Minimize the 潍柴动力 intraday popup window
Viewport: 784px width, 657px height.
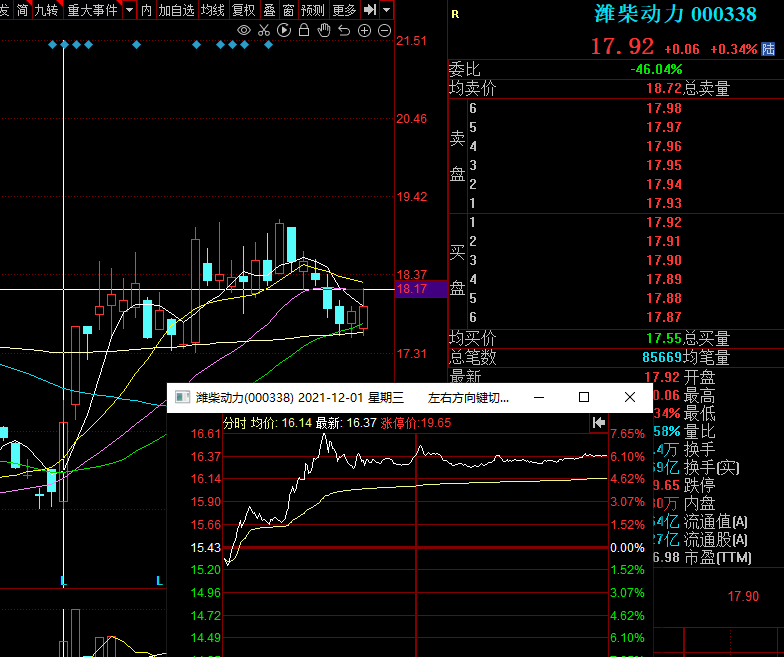point(539,398)
